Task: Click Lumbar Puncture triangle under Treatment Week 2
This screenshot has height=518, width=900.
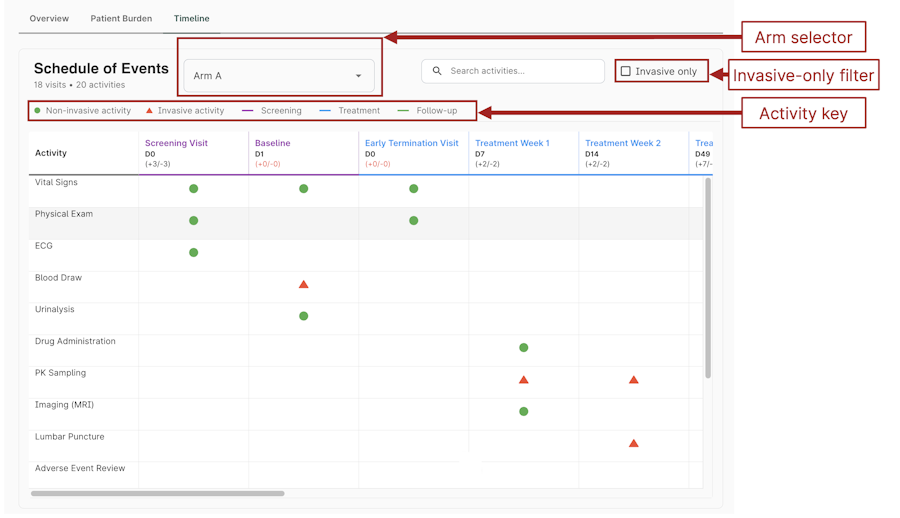Action: 634,443
